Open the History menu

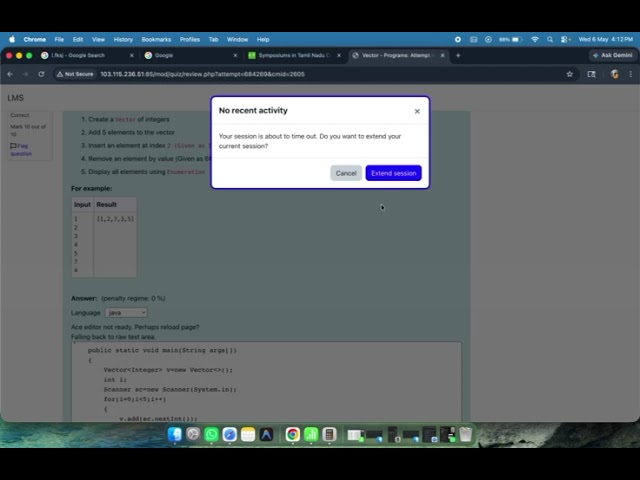(123, 40)
